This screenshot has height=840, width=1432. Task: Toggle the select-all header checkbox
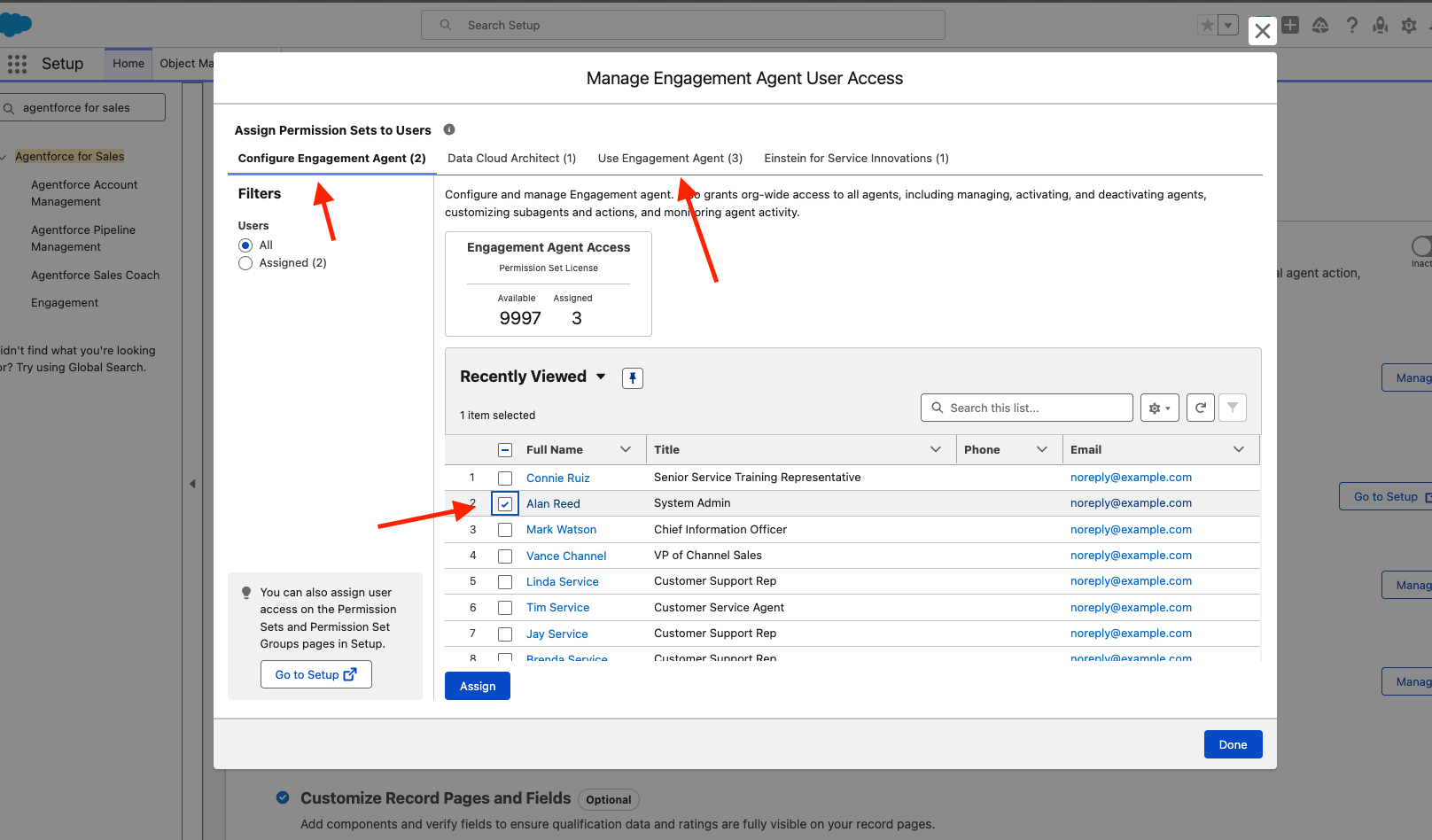(505, 450)
